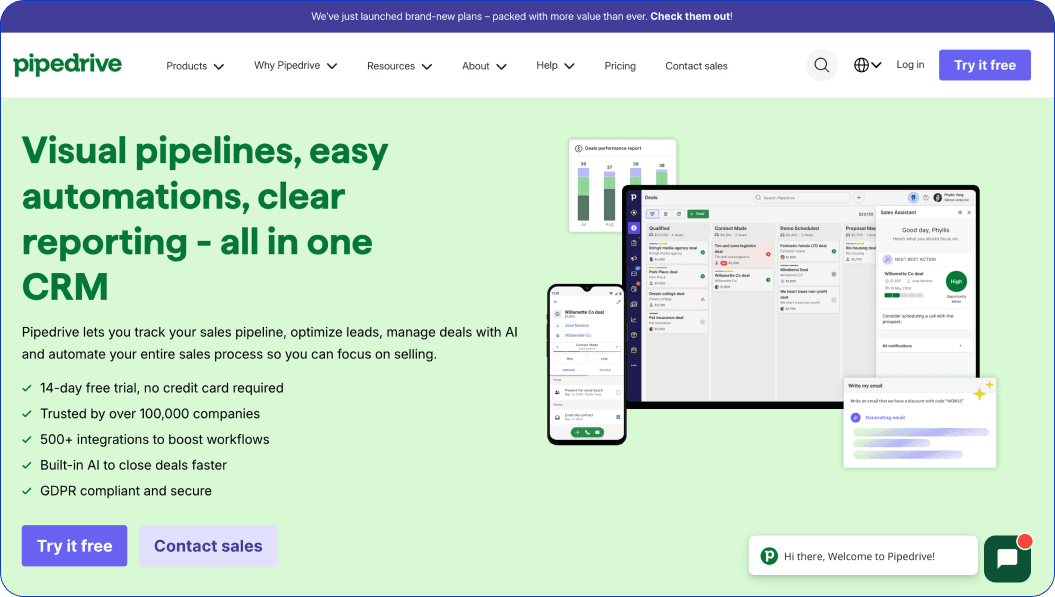Viewport: 1055px width, 597px height.
Task: Click the round plus button beside Search Pipedrive
Action: coord(859,198)
